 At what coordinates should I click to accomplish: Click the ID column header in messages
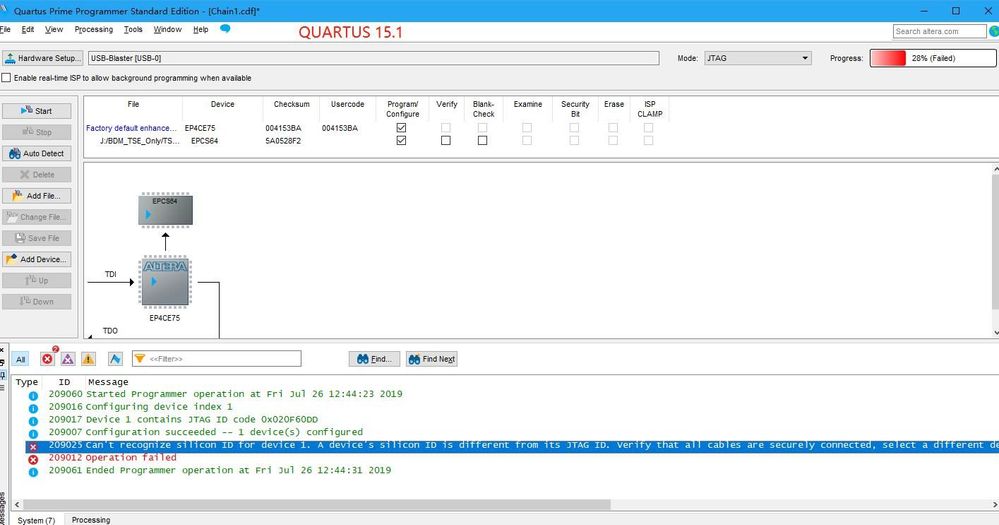64,382
